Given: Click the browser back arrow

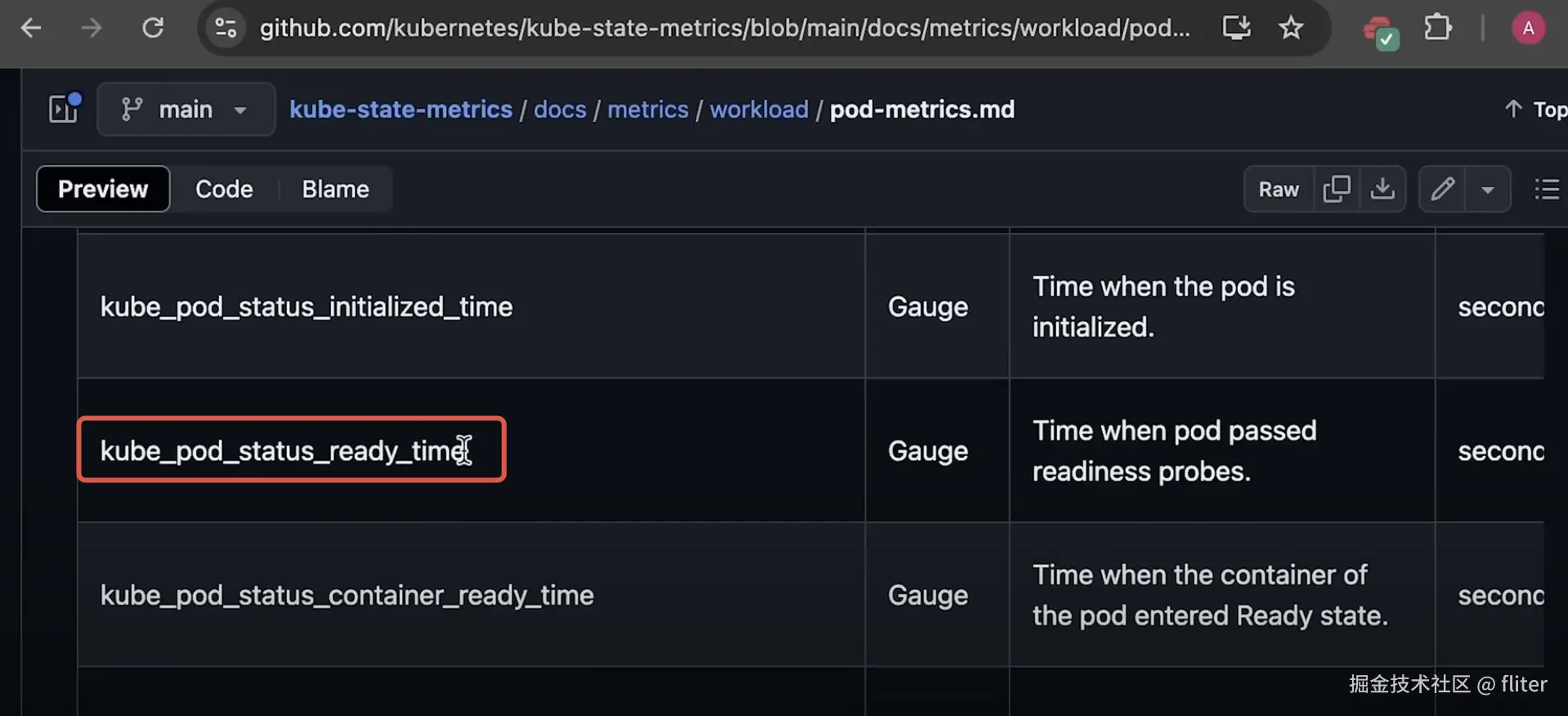Looking at the screenshot, I should [x=31, y=28].
